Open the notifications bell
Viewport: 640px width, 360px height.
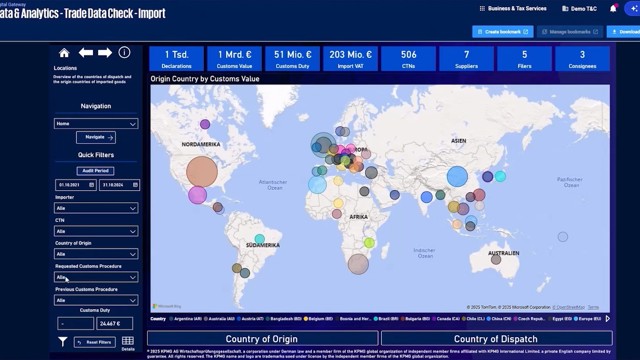pos(613,8)
